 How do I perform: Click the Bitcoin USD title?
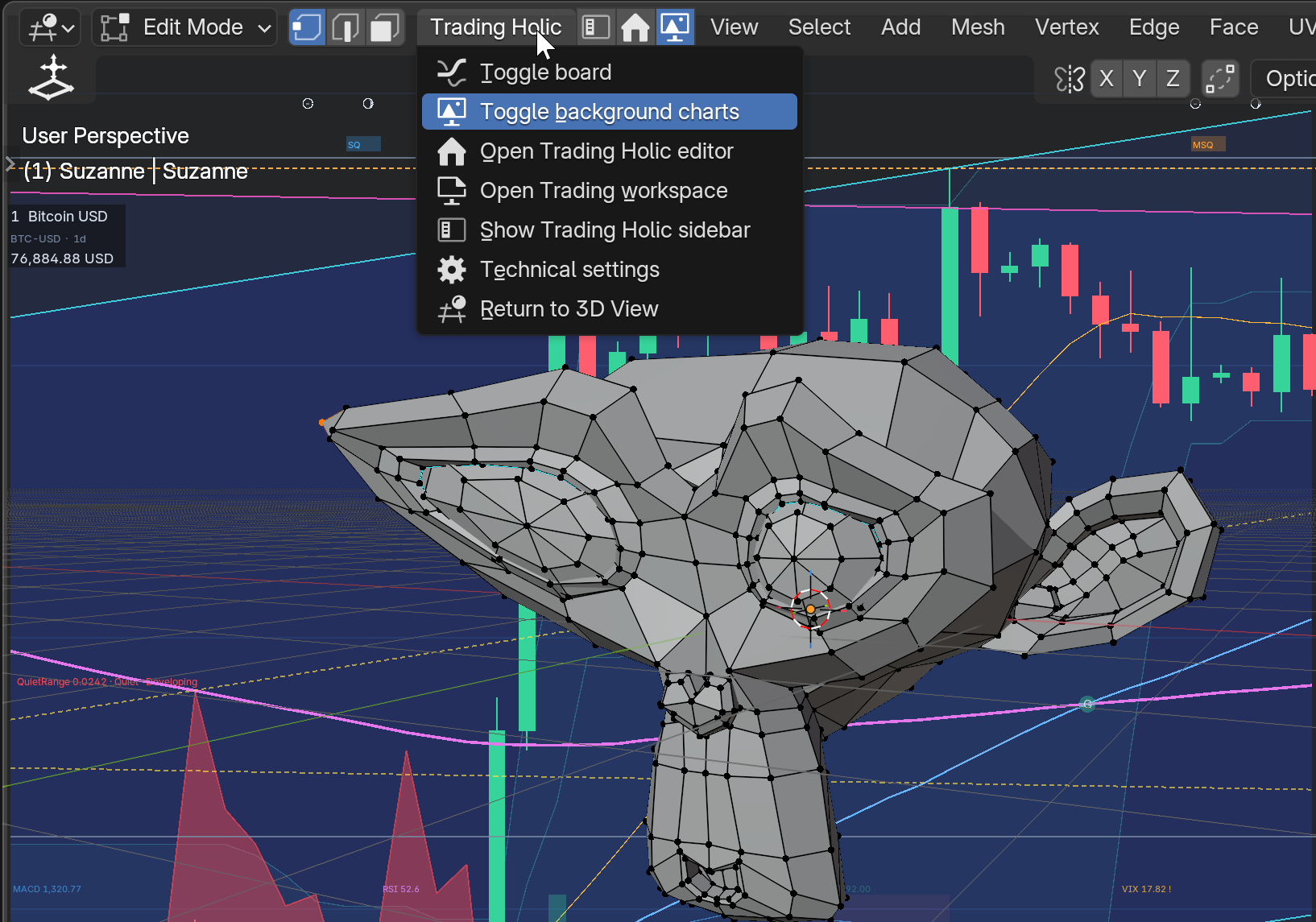click(68, 217)
